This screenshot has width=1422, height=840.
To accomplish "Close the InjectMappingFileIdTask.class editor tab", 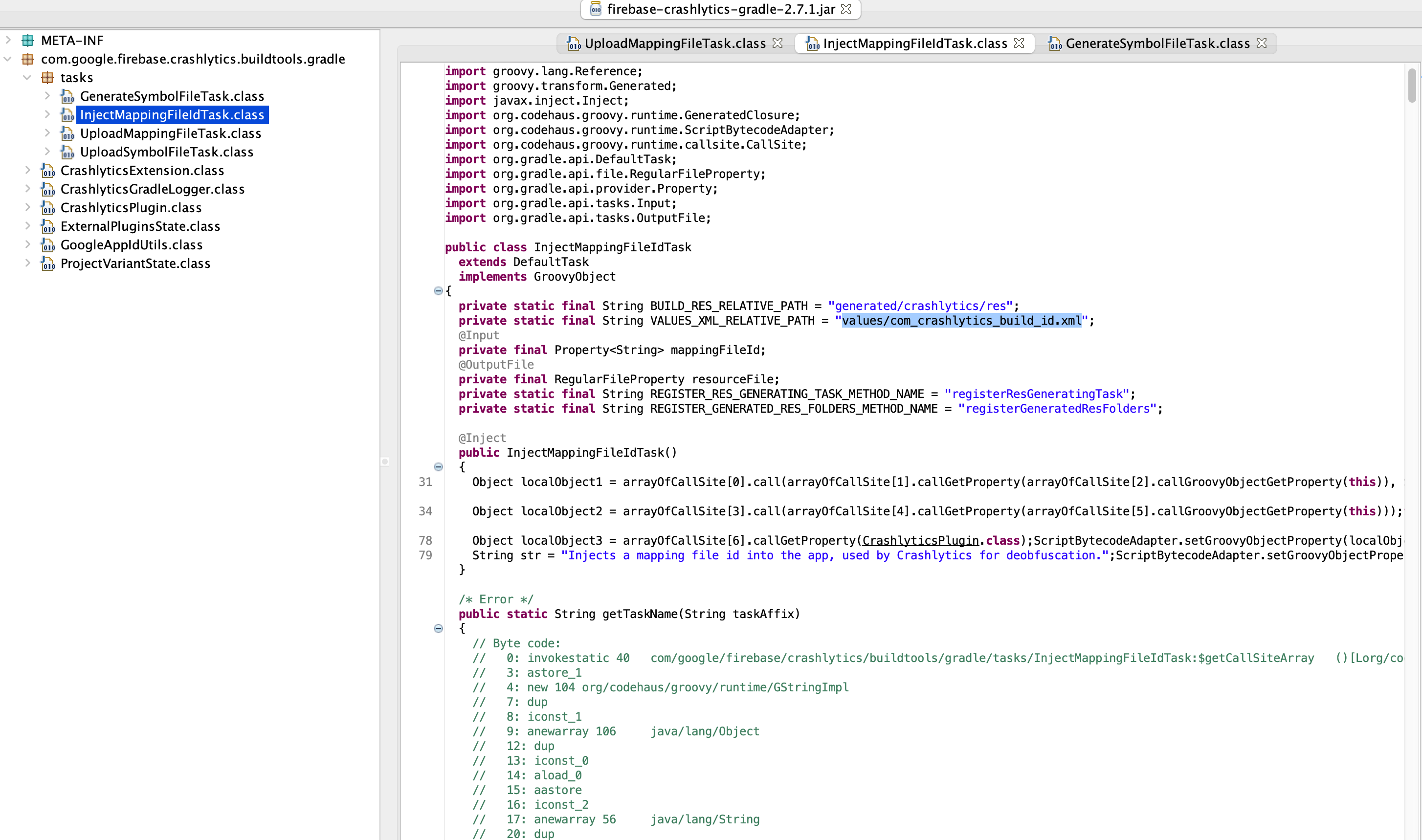I will click(x=1020, y=44).
